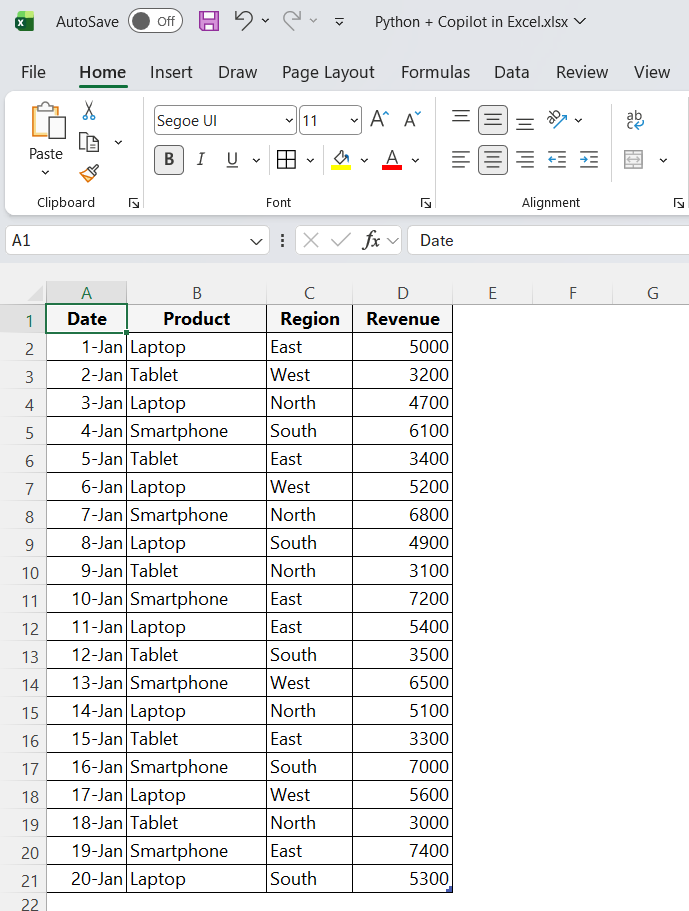689x911 pixels.
Task: Open the font size 11 dropdown
Action: [354, 121]
